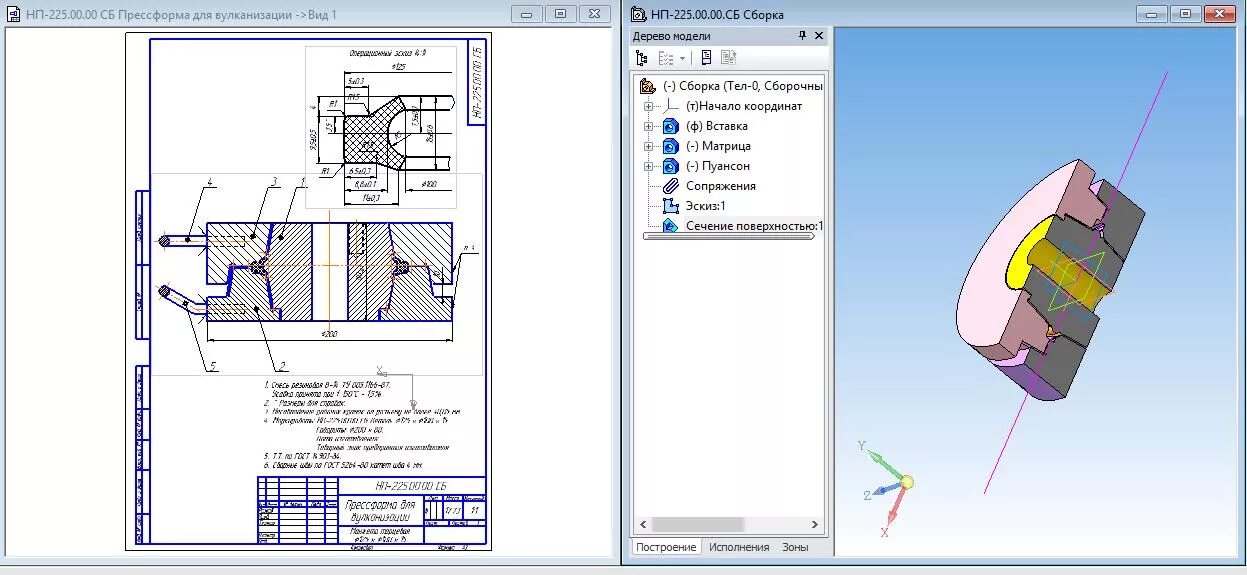Image resolution: width=1247 pixels, height=575 pixels.
Task: Click the Эскиз:1 sketch icon
Action: pyautogui.click(x=670, y=206)
